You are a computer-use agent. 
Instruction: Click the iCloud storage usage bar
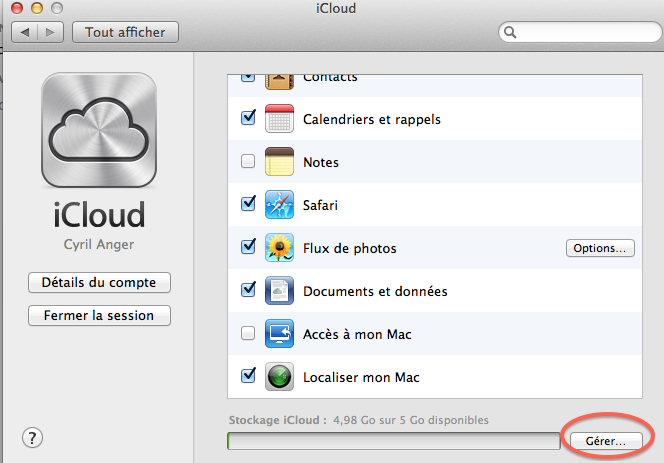(x=393, y=441)
